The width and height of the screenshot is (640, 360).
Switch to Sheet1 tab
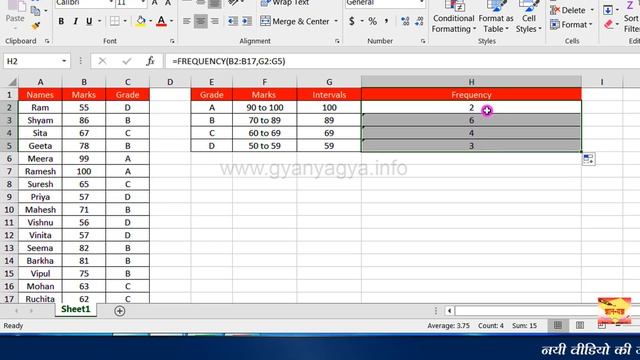tap(76, 309)
